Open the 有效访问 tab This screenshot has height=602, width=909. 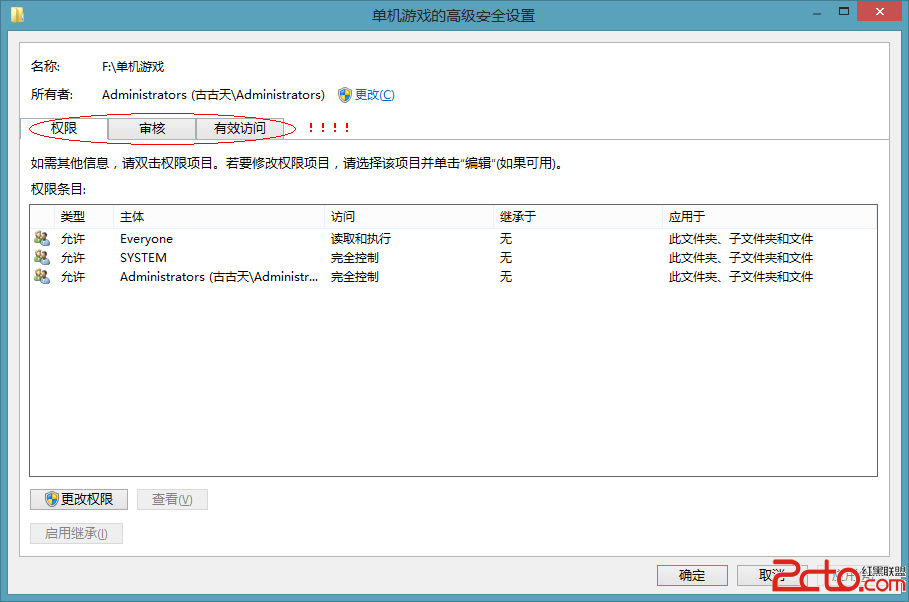coord(240,128)
